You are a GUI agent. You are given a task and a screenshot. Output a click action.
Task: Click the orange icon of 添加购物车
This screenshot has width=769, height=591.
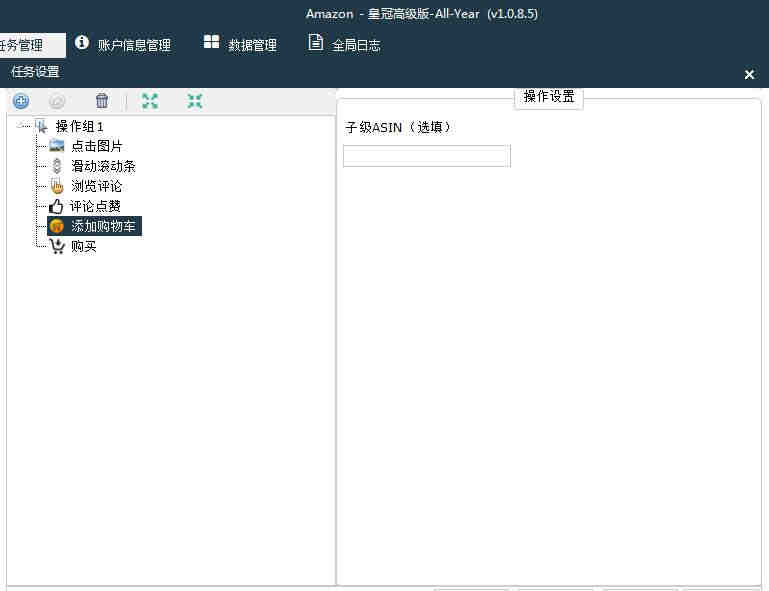(x=57, y=226)
